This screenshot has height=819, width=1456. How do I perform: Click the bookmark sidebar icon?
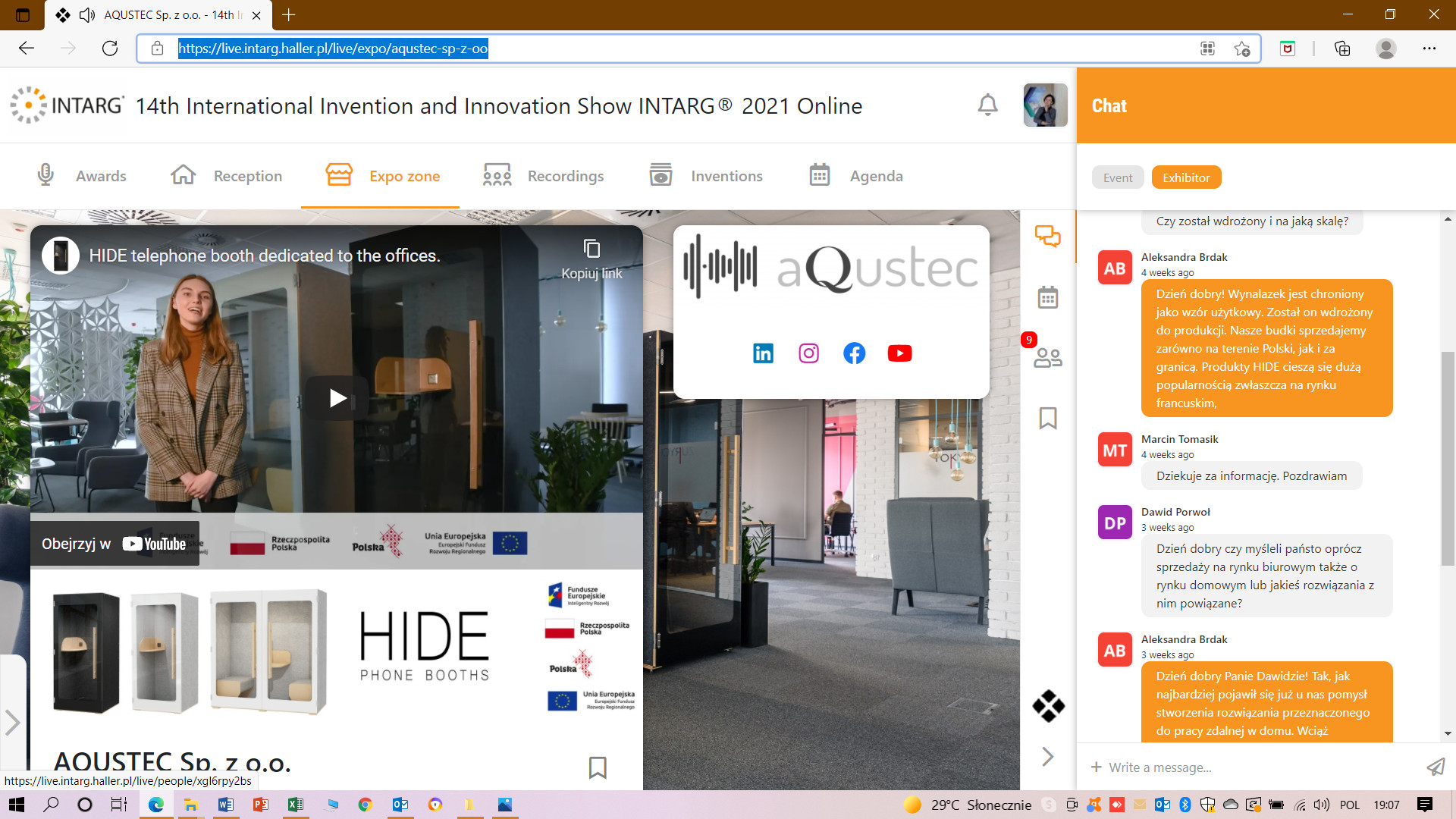1048,418
